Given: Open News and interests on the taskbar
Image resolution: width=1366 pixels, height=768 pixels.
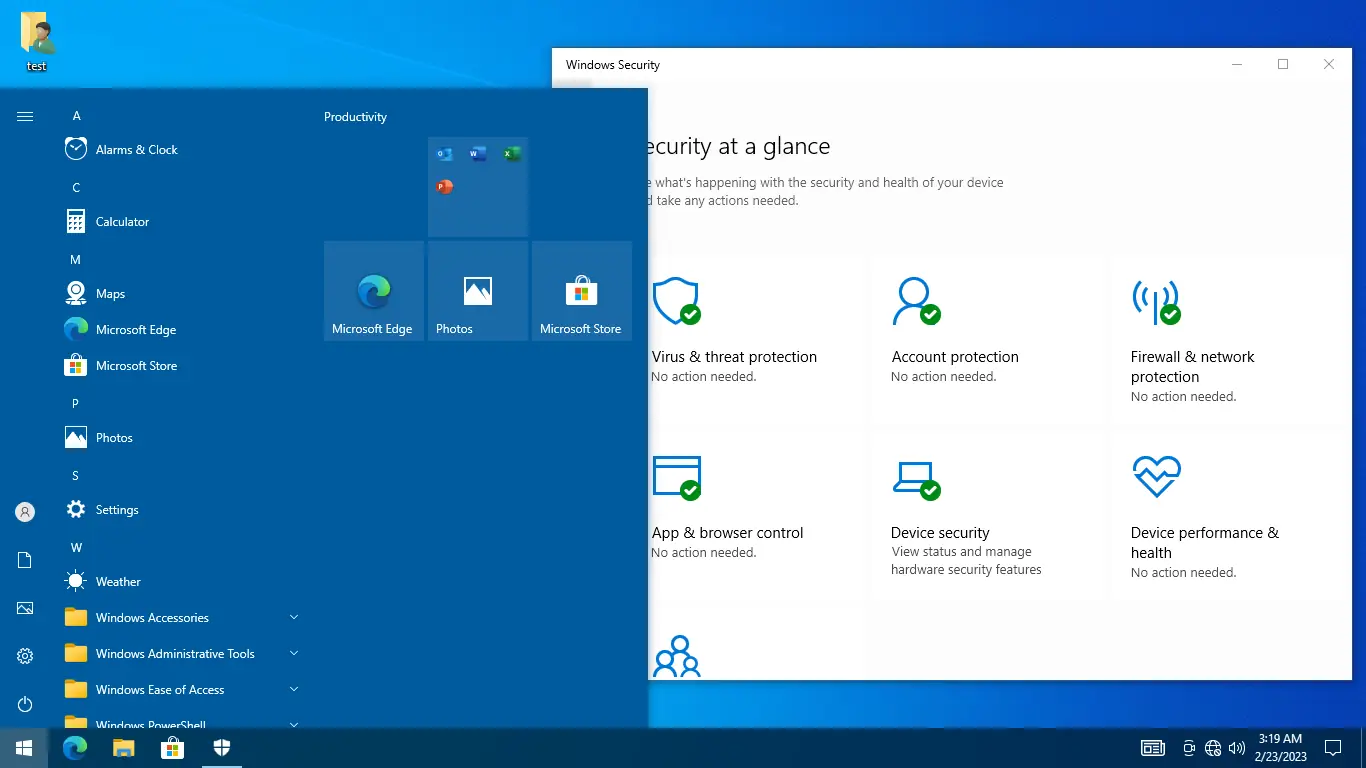Looking at the screenshot, I should tap(1153, 748).
